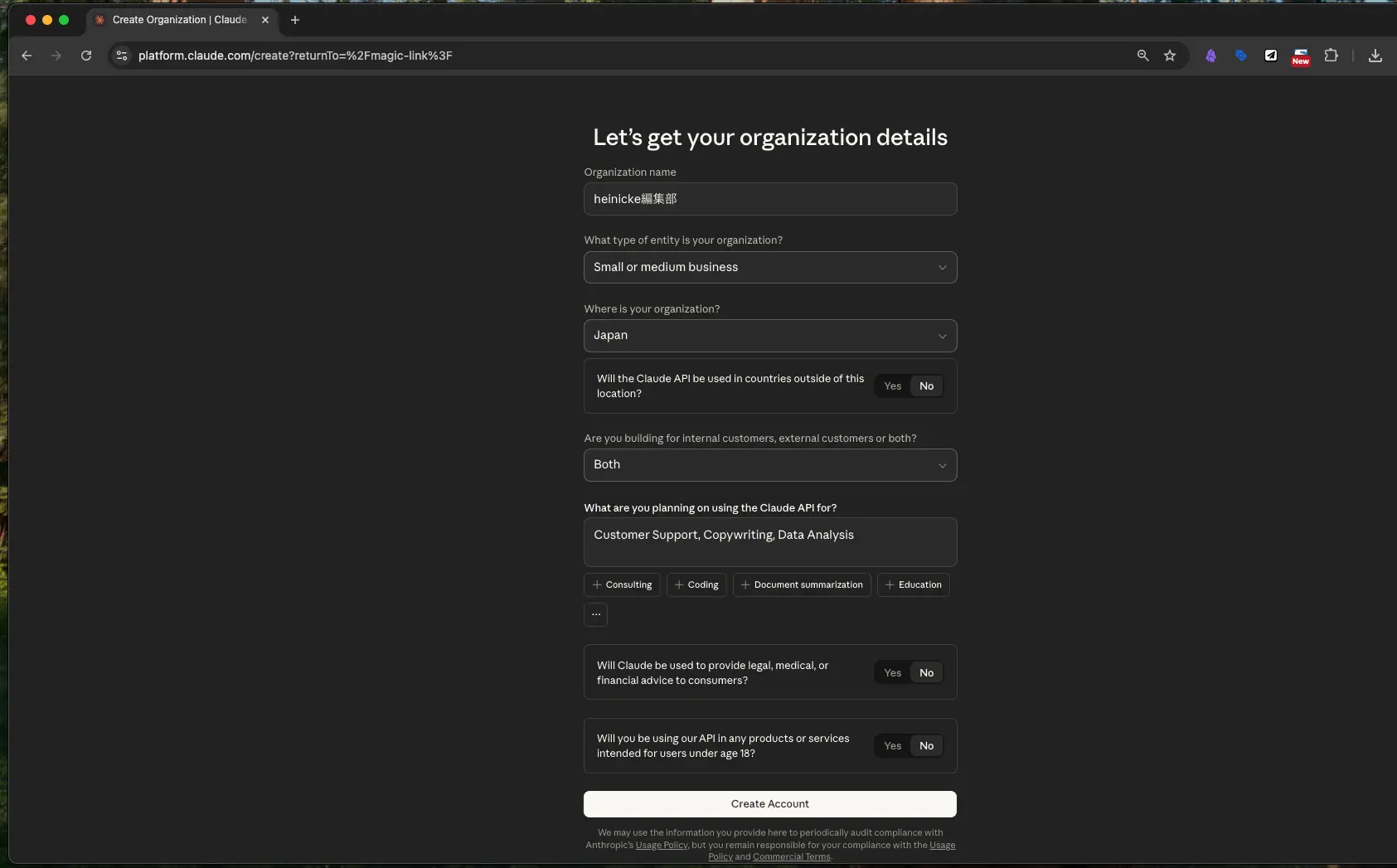Viewport: 1397px width, 868px height.
Task: Open the browser extensions puzzle icon
Action: click(x=1331, y=56)
